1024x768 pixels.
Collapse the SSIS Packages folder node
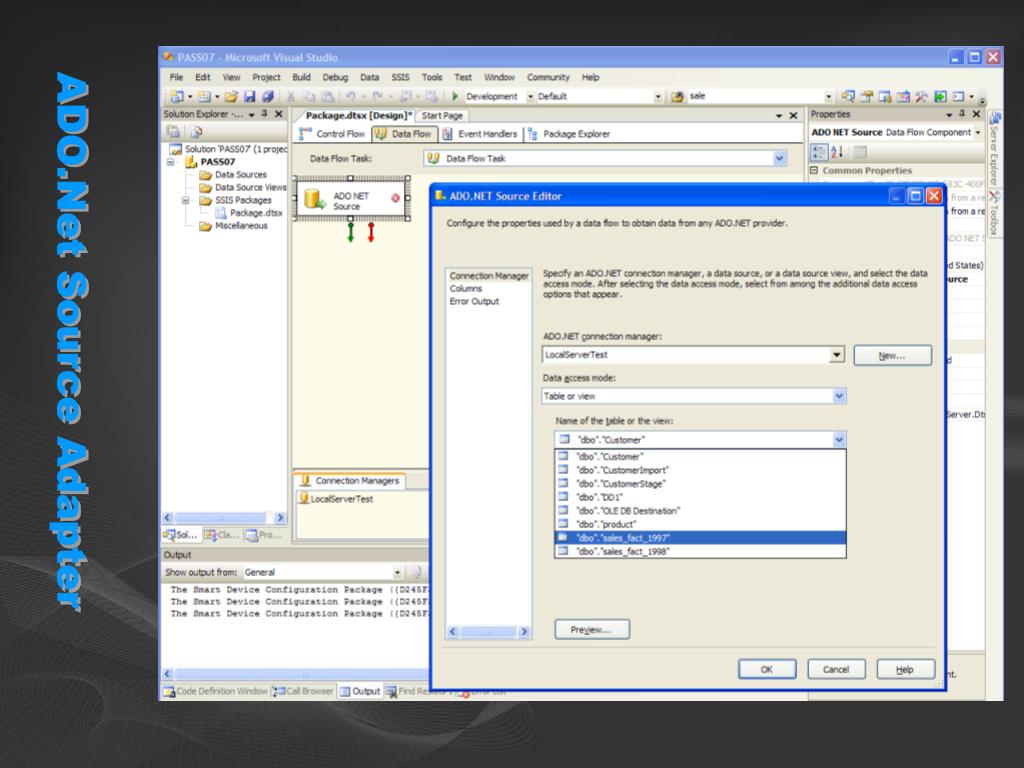click(185, 200)
